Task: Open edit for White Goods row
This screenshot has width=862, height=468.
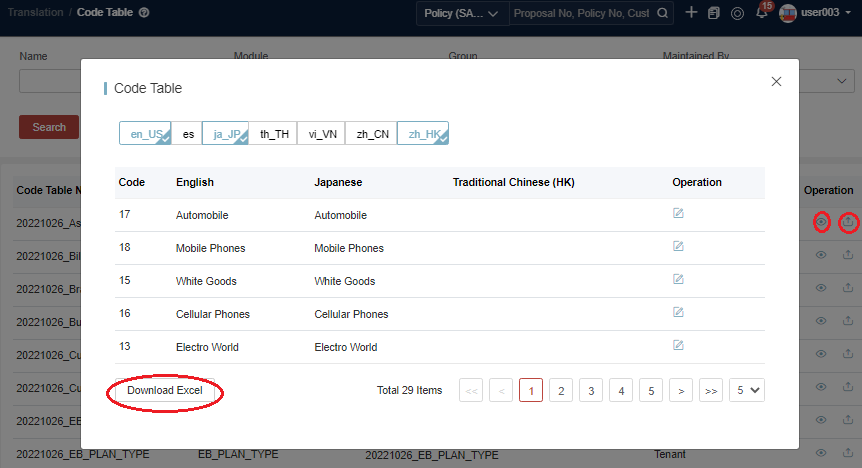Action: click(x=678, y=280)
